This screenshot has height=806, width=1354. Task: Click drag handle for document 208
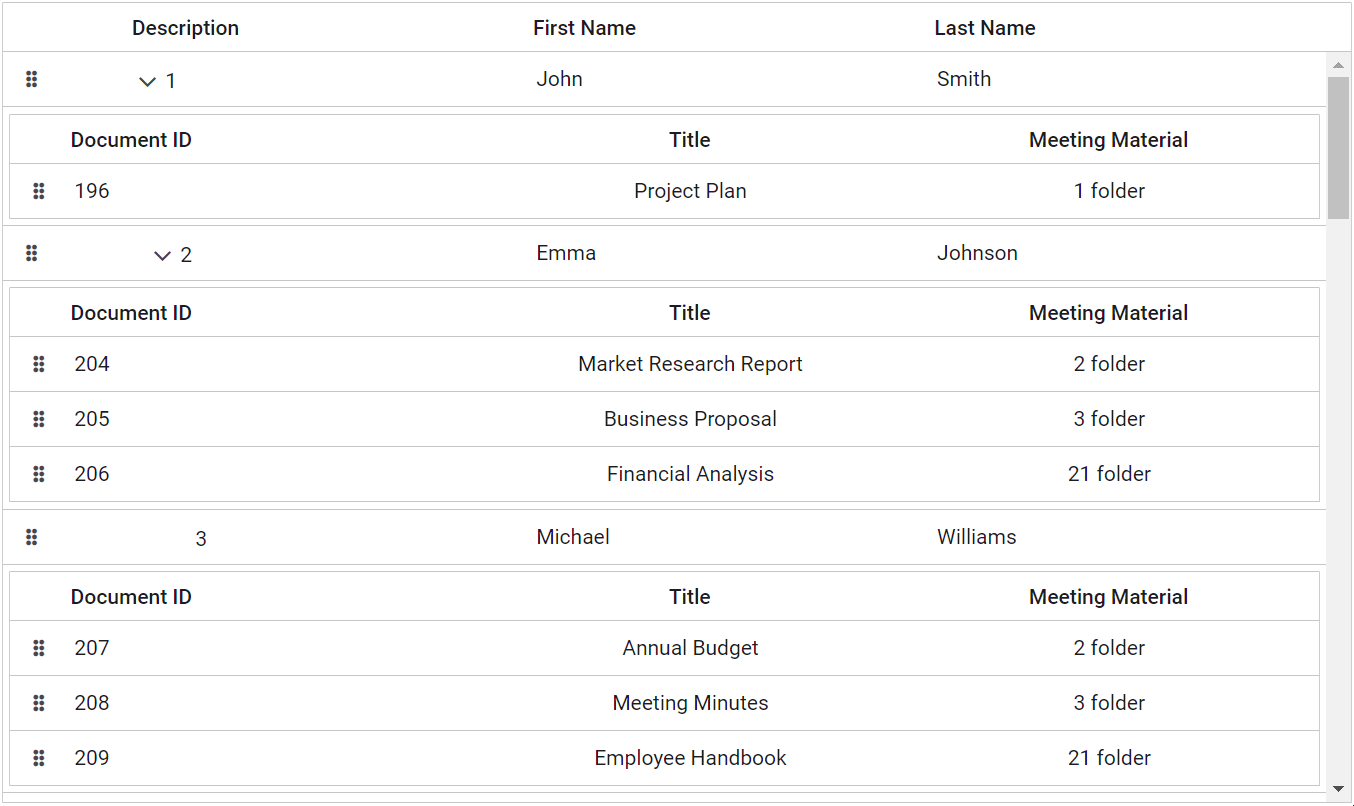(x=39, y=703)
